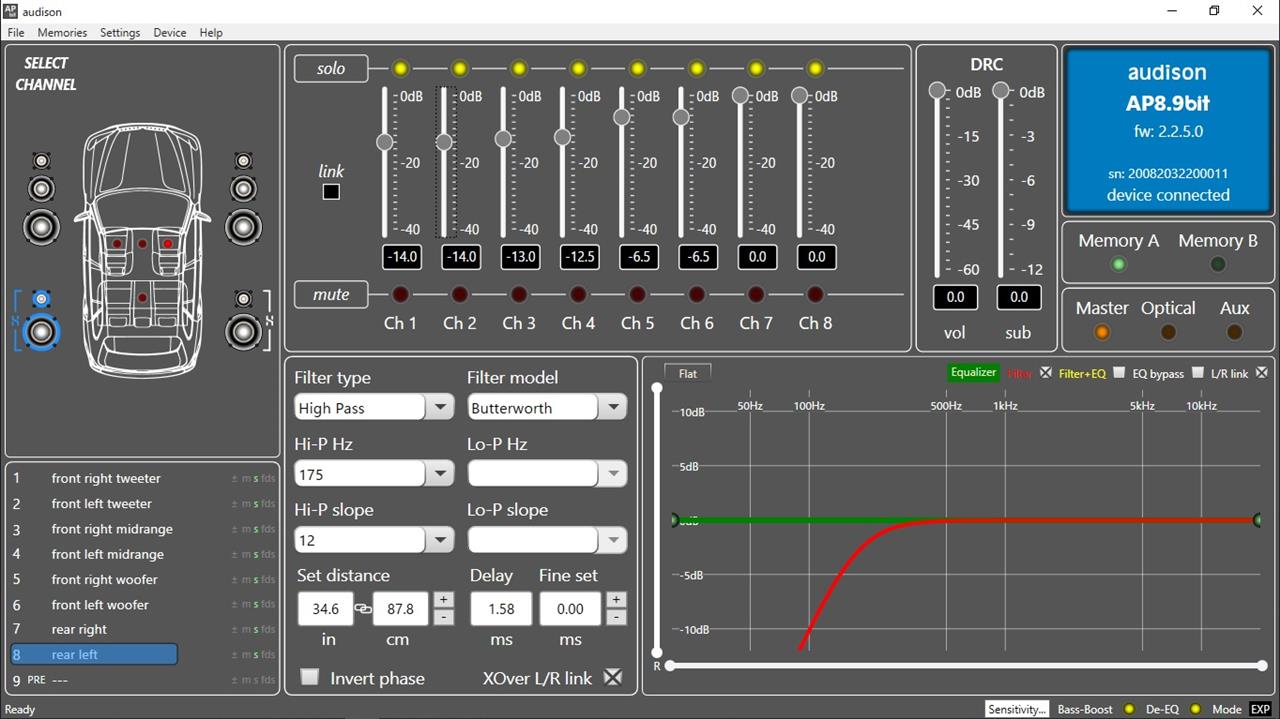Select the Master input source
Image resolution: width=1280 pixels, height=719 pixels.
tap(1102, 332)
